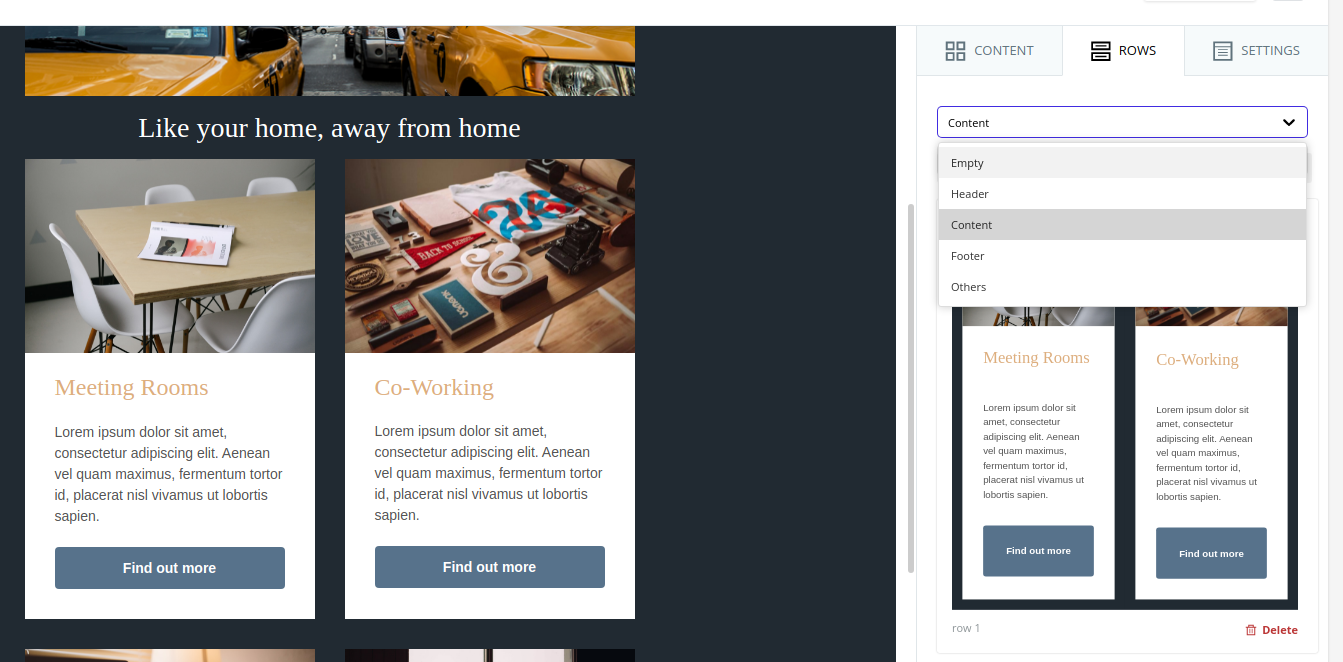Click Meeting Rooms paragraph text in canvas
1343x662 pixels.
tap(170, 474)
